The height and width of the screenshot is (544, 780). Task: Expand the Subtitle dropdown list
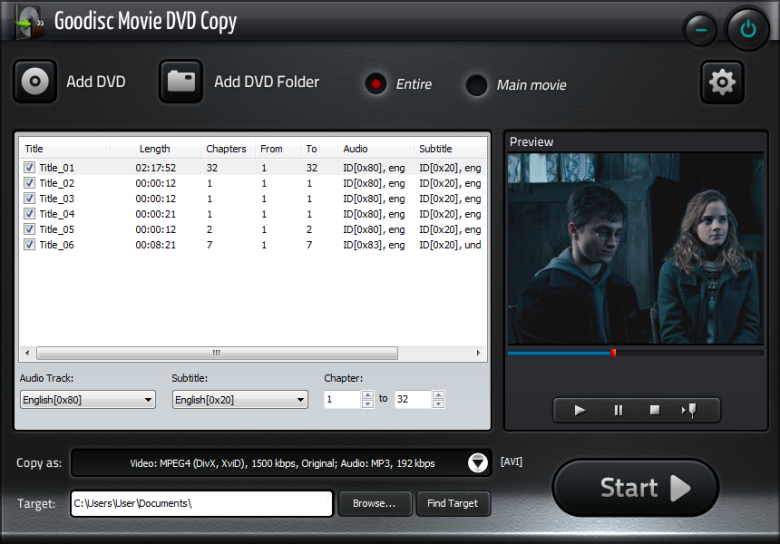(240, 400)
